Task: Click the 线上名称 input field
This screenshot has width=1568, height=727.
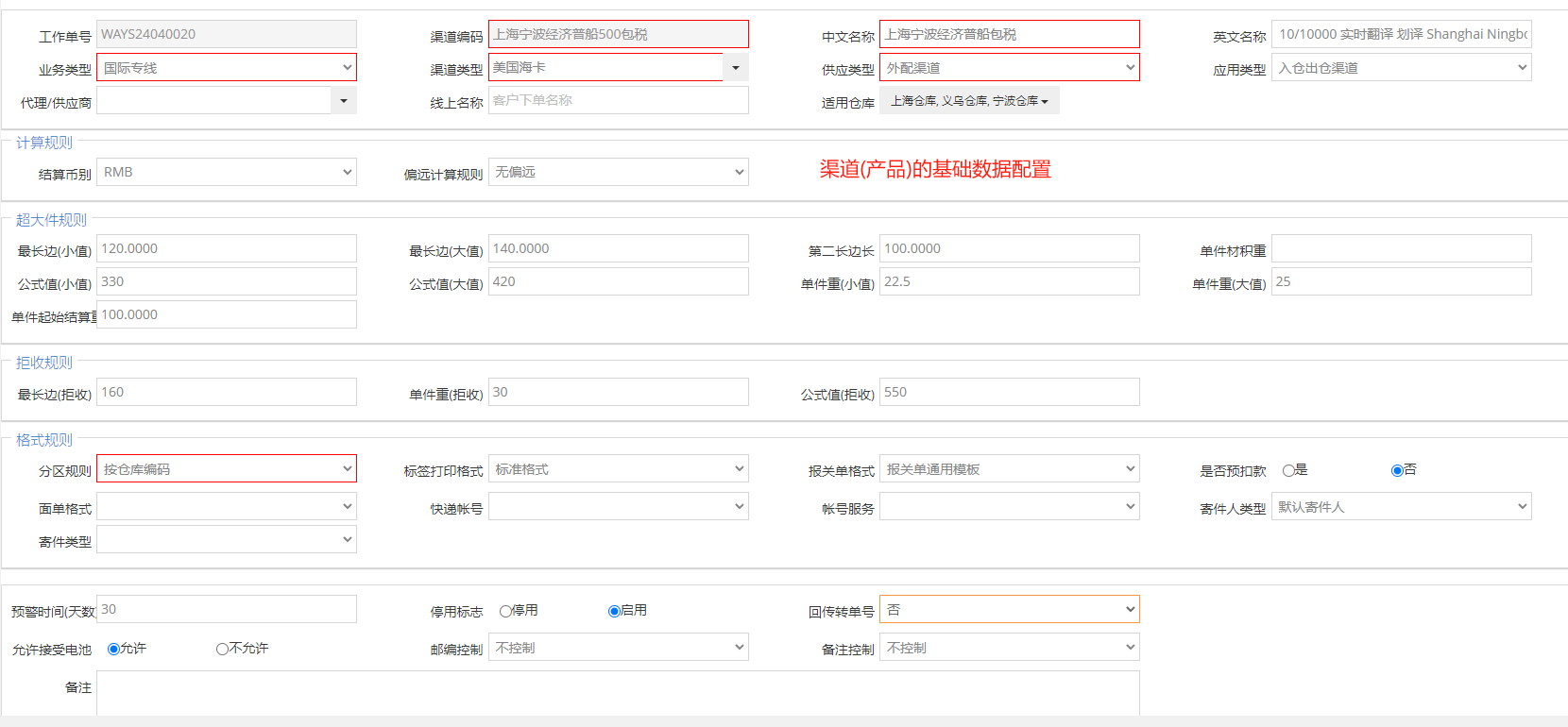Action: pyautogui.click(x=618, y=100)
